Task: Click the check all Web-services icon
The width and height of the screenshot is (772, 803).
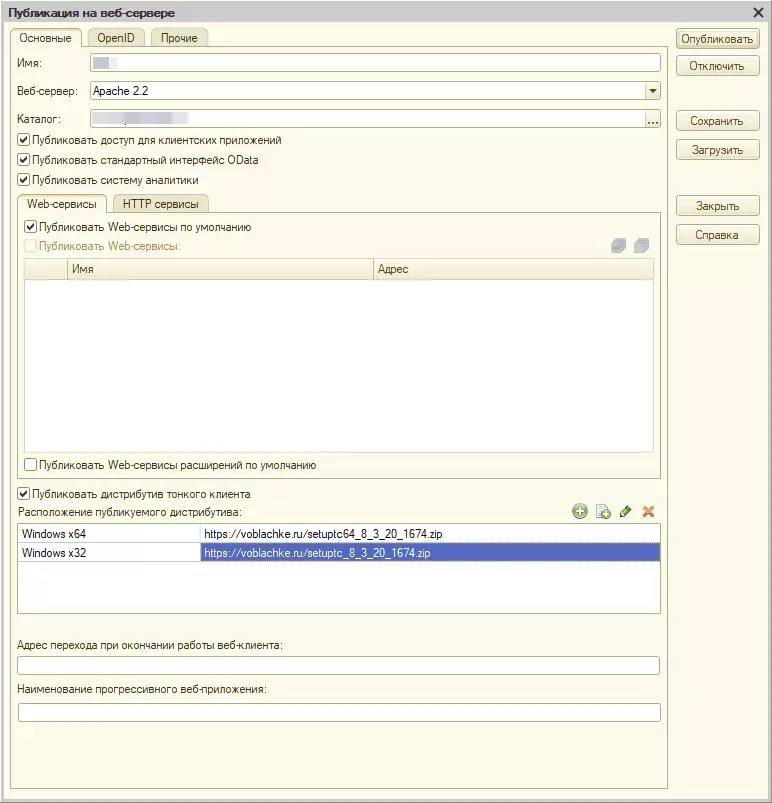Action: click(x=619, y=245)
